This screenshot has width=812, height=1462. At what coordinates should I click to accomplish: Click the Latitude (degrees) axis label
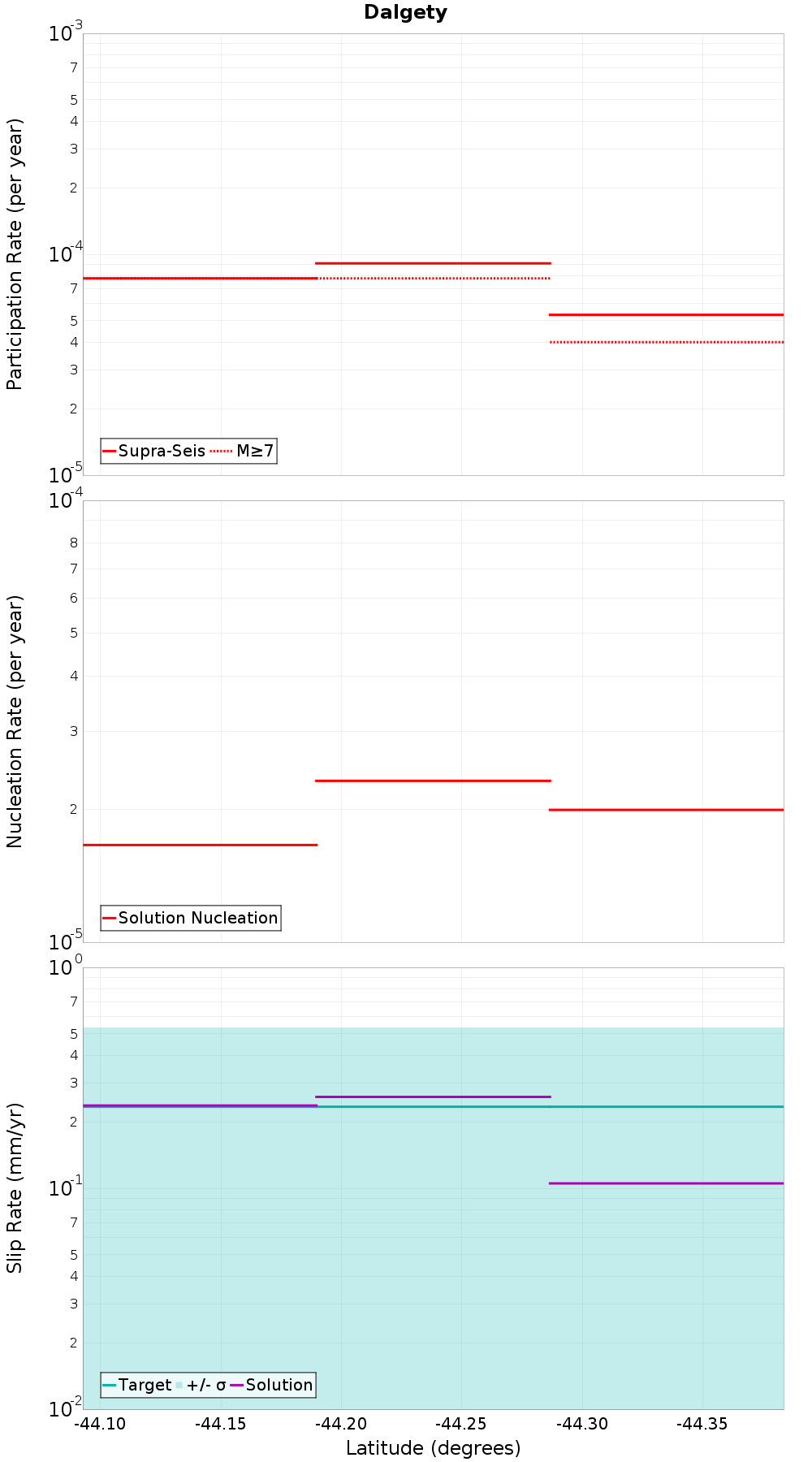[433, 1448]
